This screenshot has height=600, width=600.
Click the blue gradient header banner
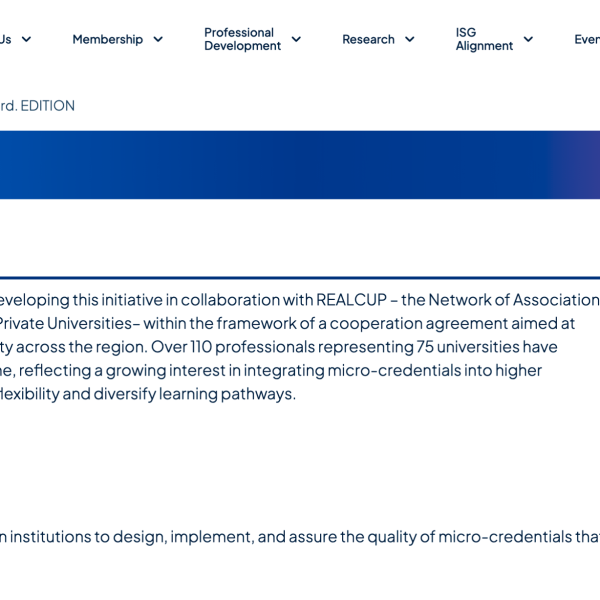click(300, 165)
